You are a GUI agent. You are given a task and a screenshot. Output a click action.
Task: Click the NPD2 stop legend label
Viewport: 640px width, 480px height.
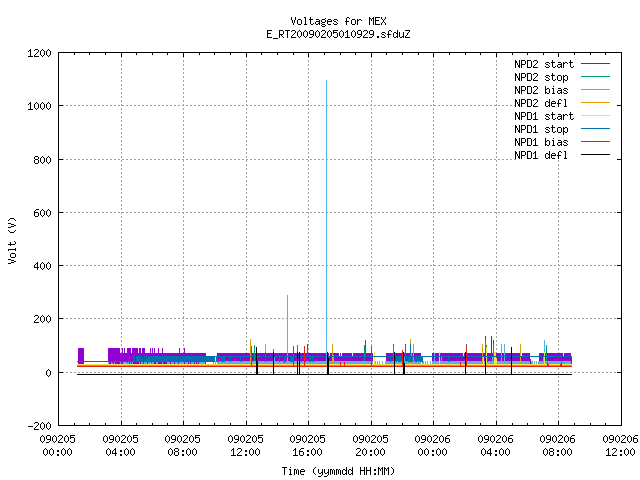541,77
